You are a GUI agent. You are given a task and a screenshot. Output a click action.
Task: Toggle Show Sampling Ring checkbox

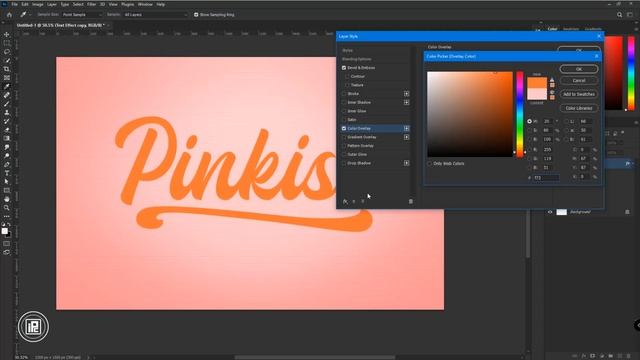[196, 15]
